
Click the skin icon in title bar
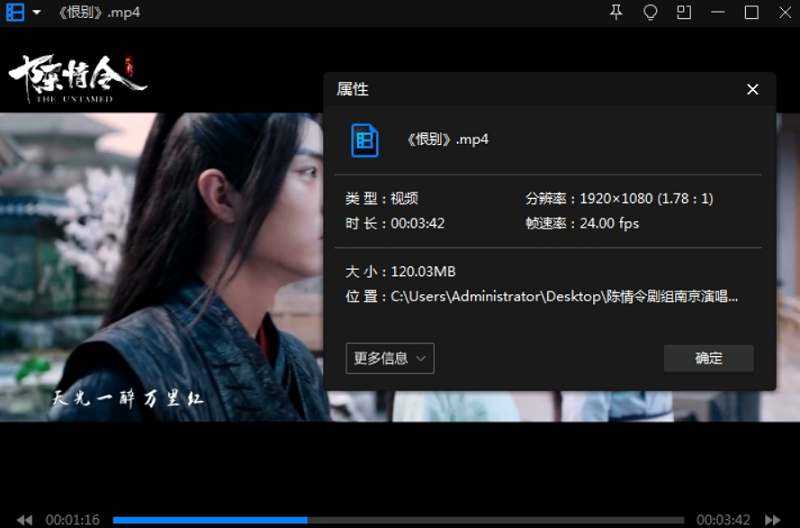[x=650, y=12]
